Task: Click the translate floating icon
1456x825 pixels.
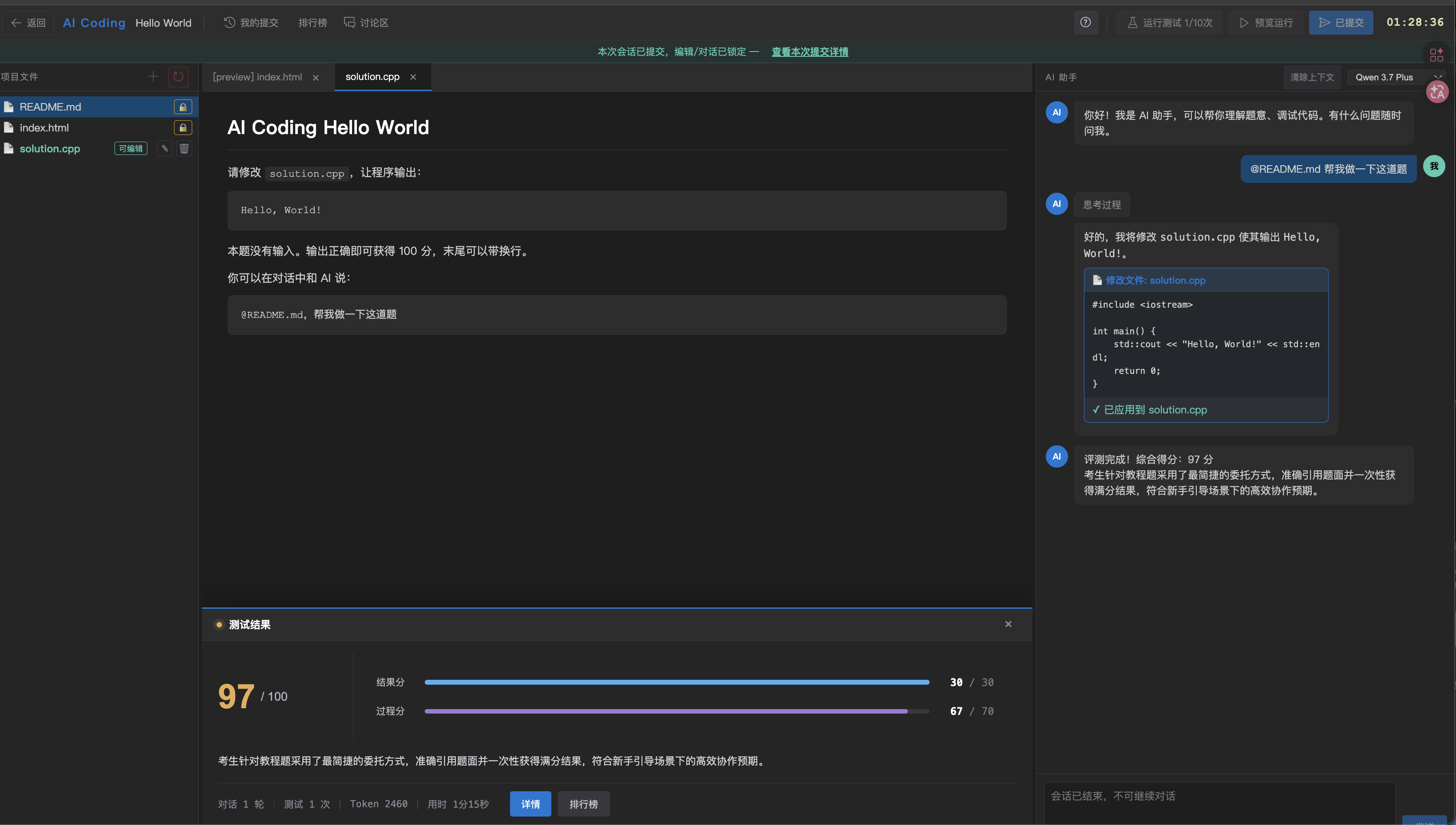Action: coord(1437,92)
